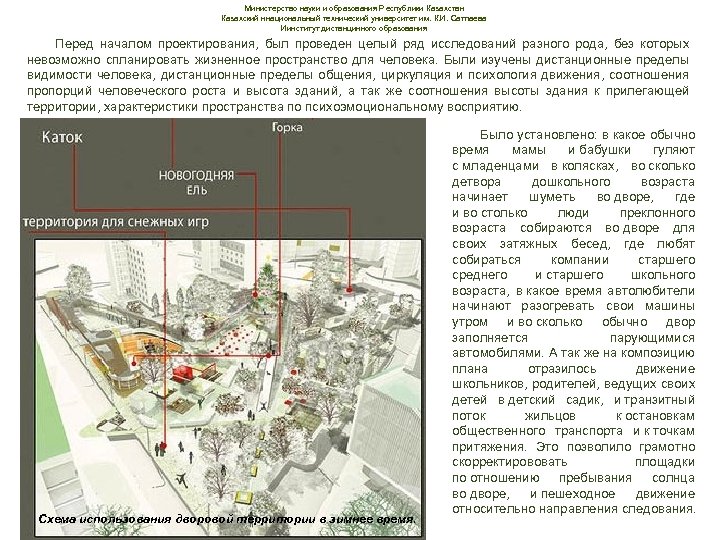Screen dimensions: 720x540
Task: Click header line 'Институт дистанционного образования'
Action: 354,28
